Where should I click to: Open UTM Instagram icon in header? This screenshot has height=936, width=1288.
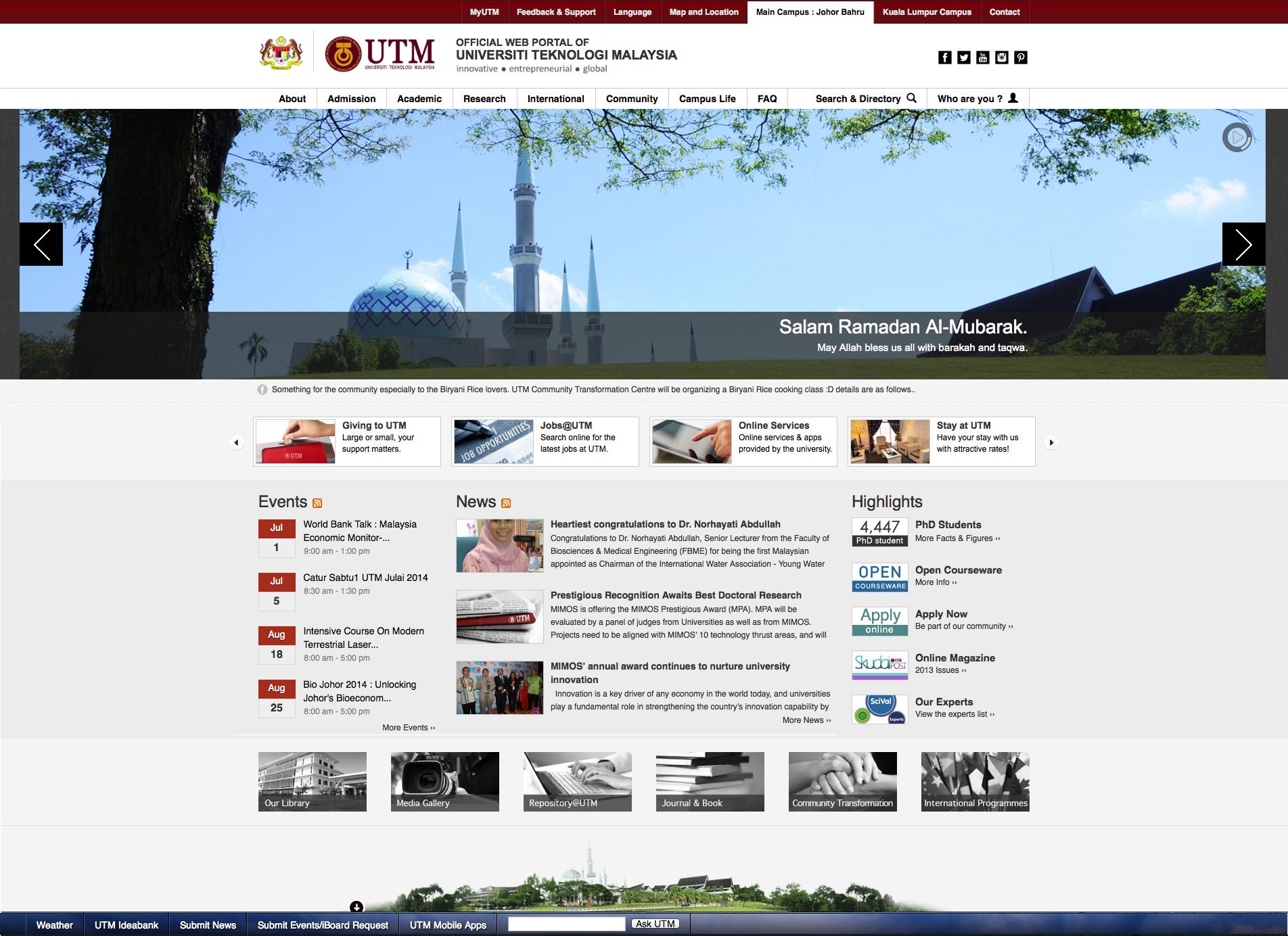tap(1002, 57)
